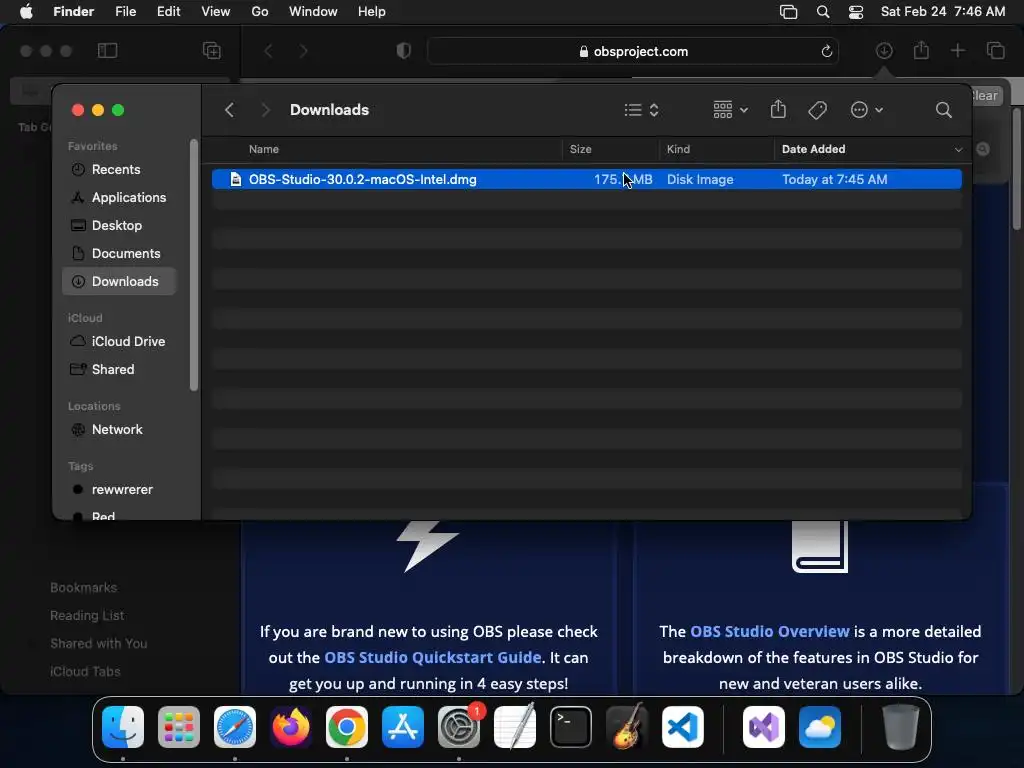Click the Spotlight search icon in menu bar
Viewport: 1024px width, 768px height.
pos(823,12)
